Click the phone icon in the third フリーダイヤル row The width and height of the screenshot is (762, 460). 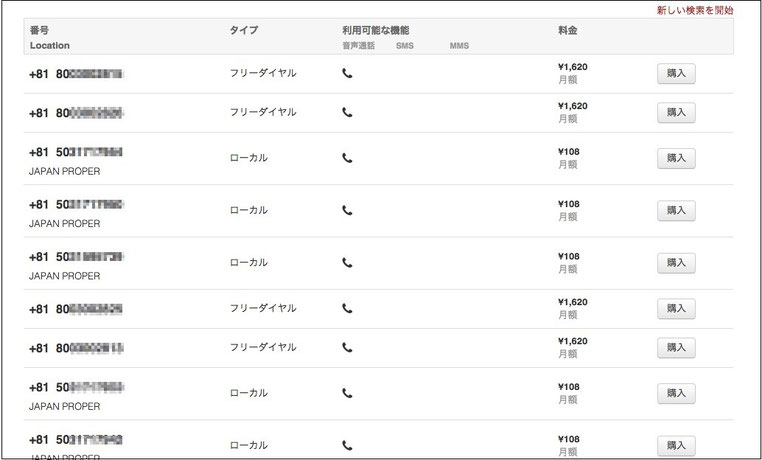tap(347, 308)
